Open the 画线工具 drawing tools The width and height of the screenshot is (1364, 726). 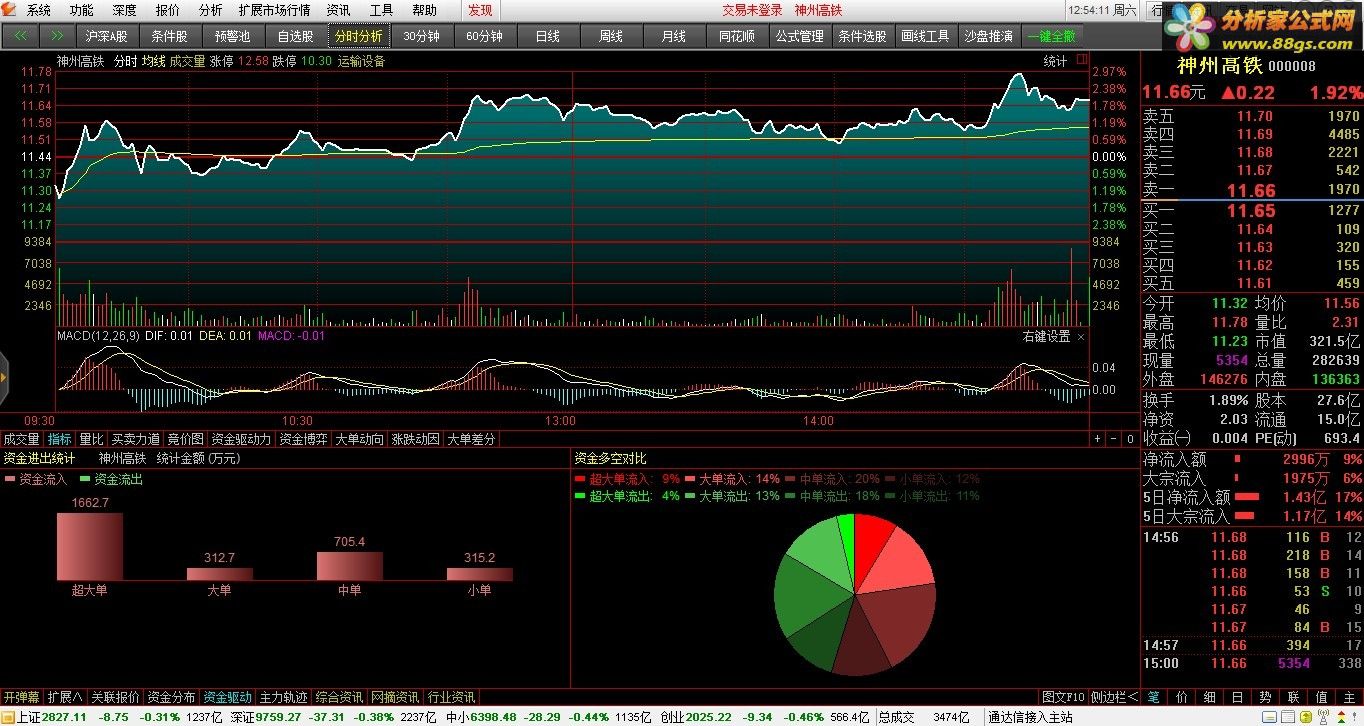tap(926, 36)
